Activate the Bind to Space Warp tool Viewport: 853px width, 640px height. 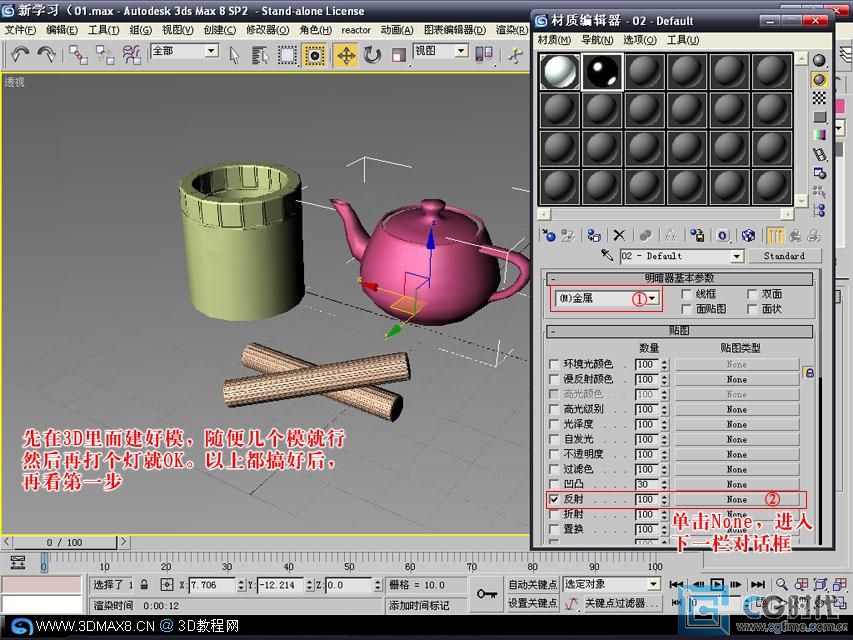pos(131,54)
